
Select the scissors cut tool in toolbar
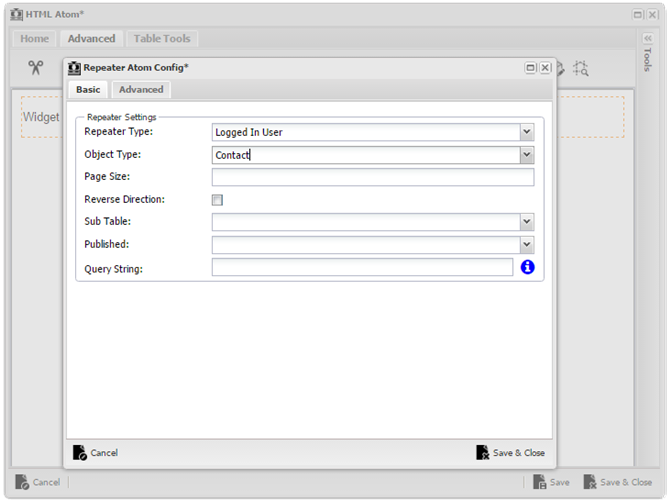pyautogui.click(x=36, y=68)
